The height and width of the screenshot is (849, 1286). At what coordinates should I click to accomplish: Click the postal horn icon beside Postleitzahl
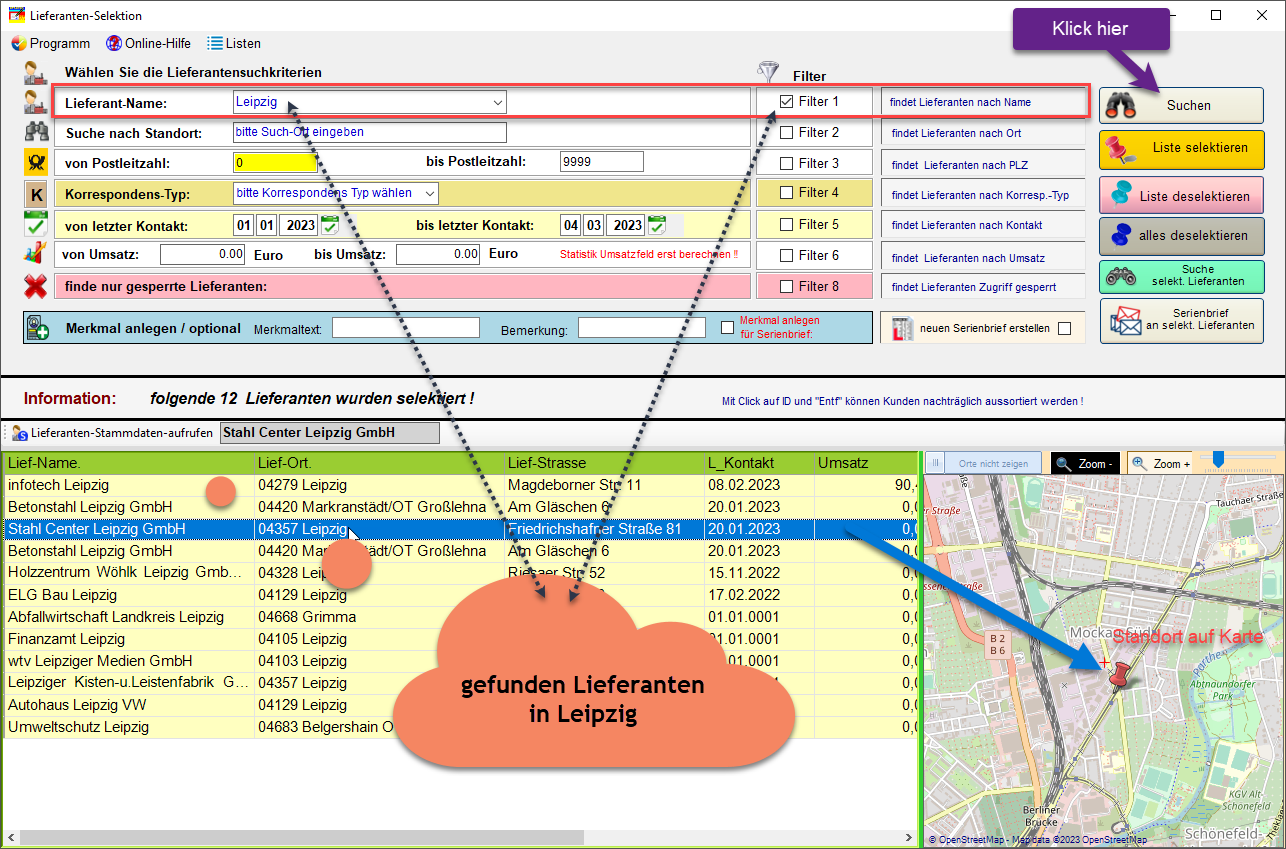36,162
